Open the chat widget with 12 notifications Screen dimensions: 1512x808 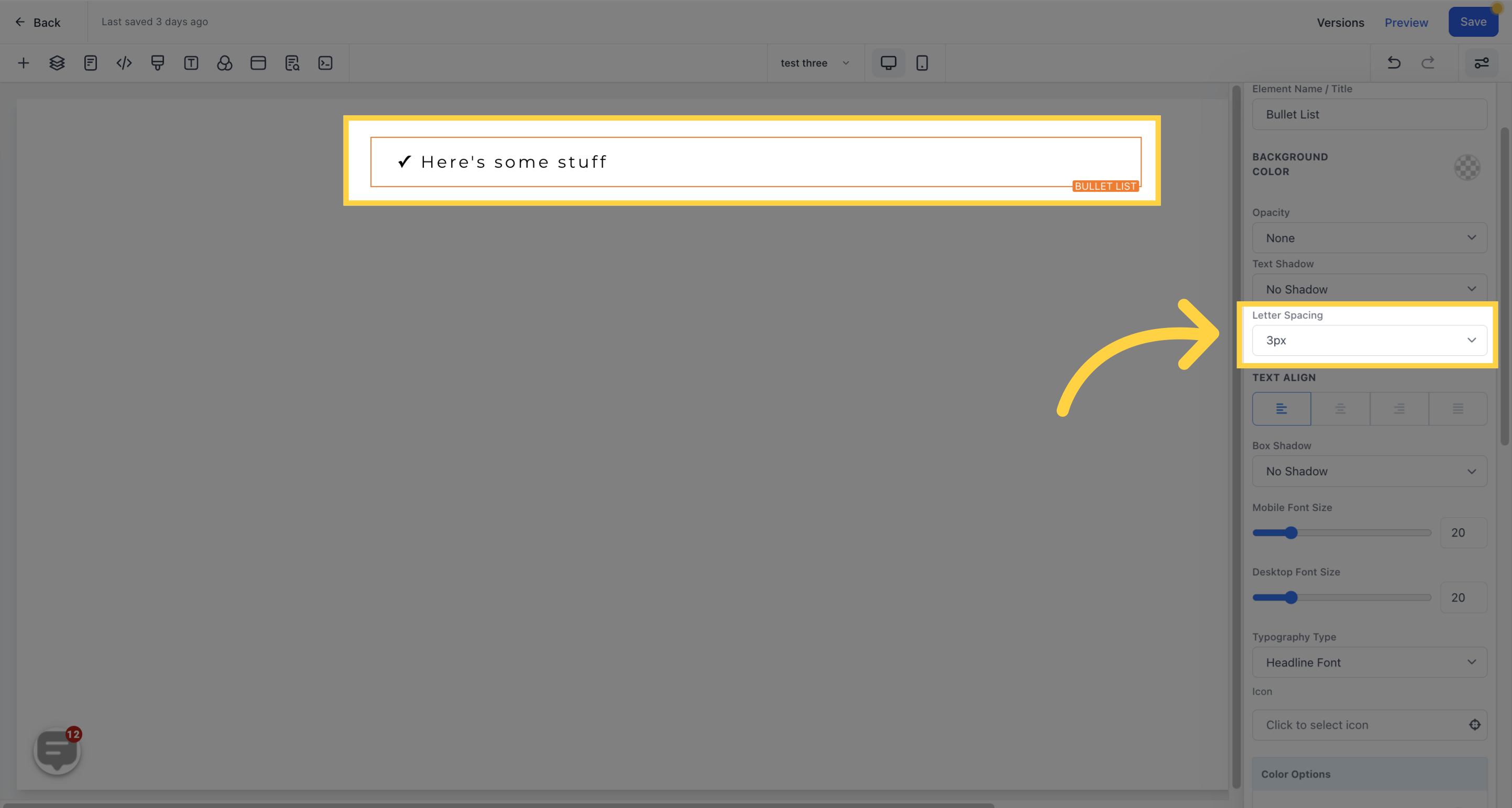[x=58, y=750]
